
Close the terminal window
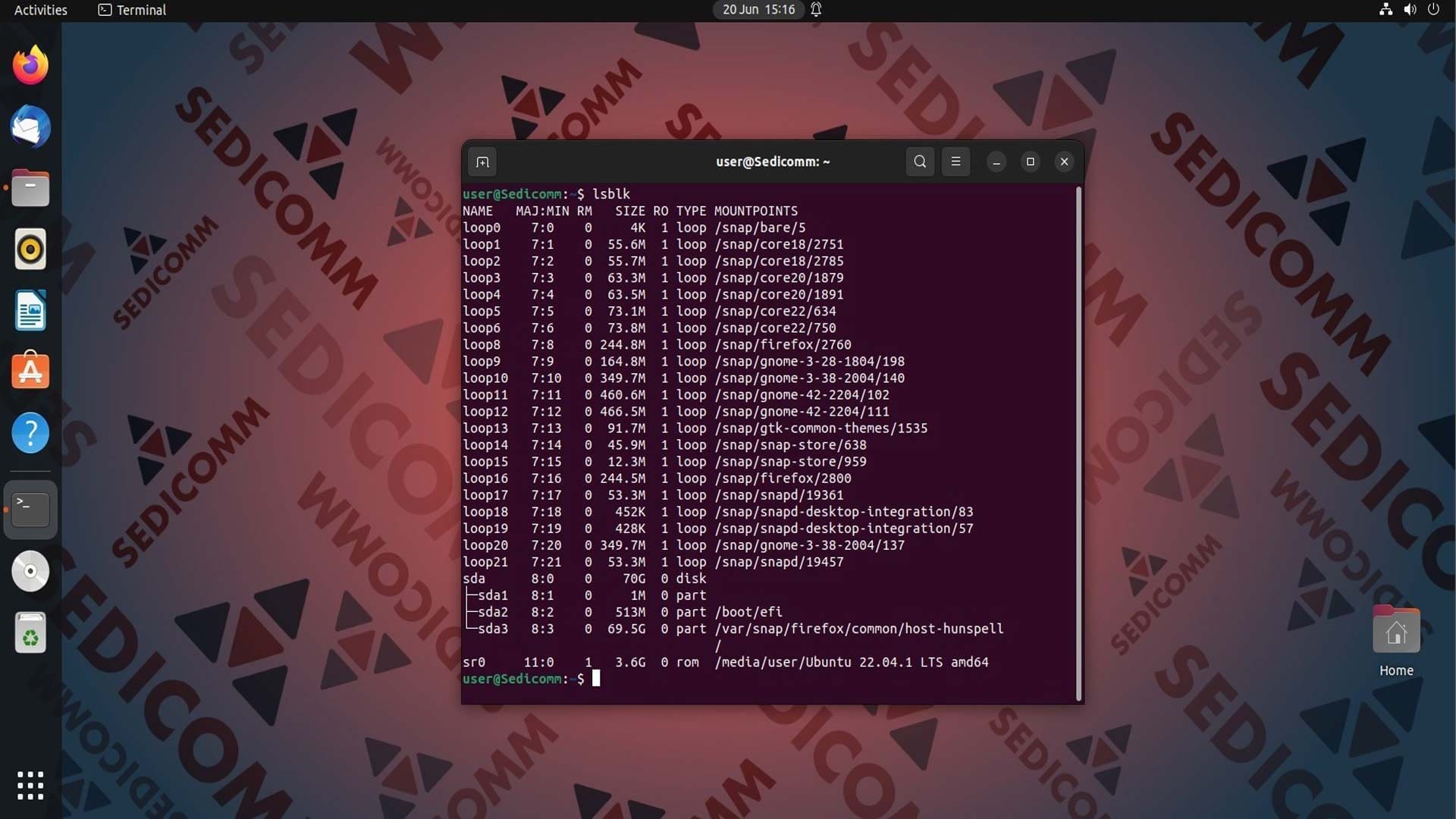1064,162
